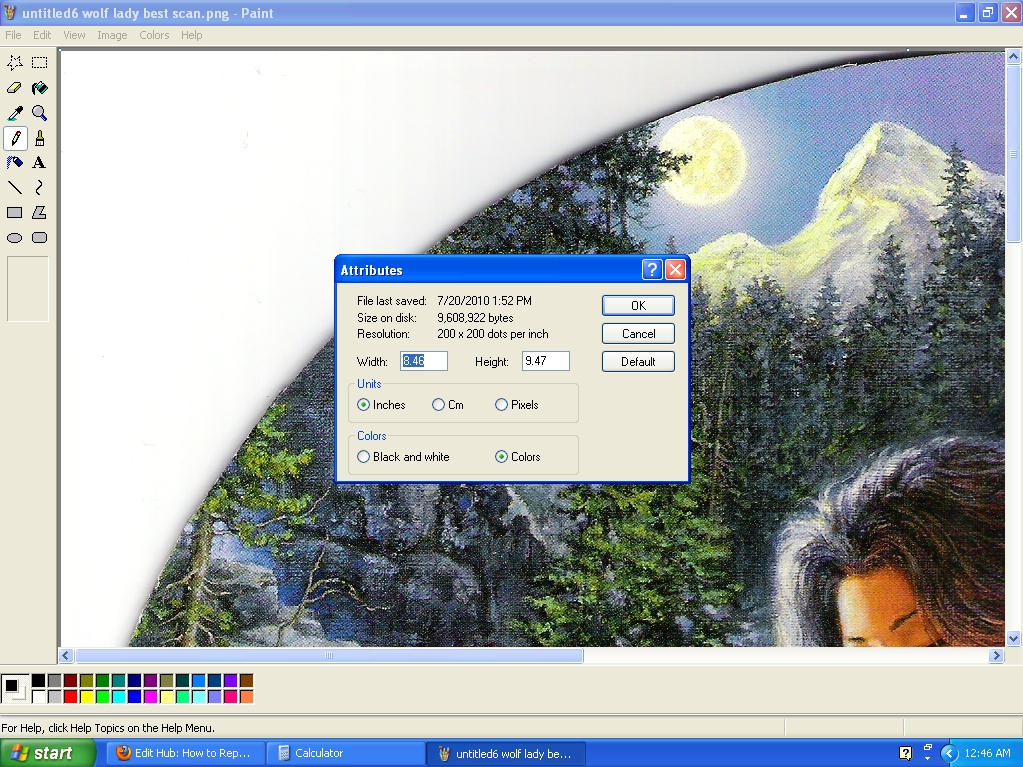The height and width of the screenshot is (767, 1023).
Task: Pick the Fill With Color bucket tool
Action: pyautogui.click(x=40, y=88)
